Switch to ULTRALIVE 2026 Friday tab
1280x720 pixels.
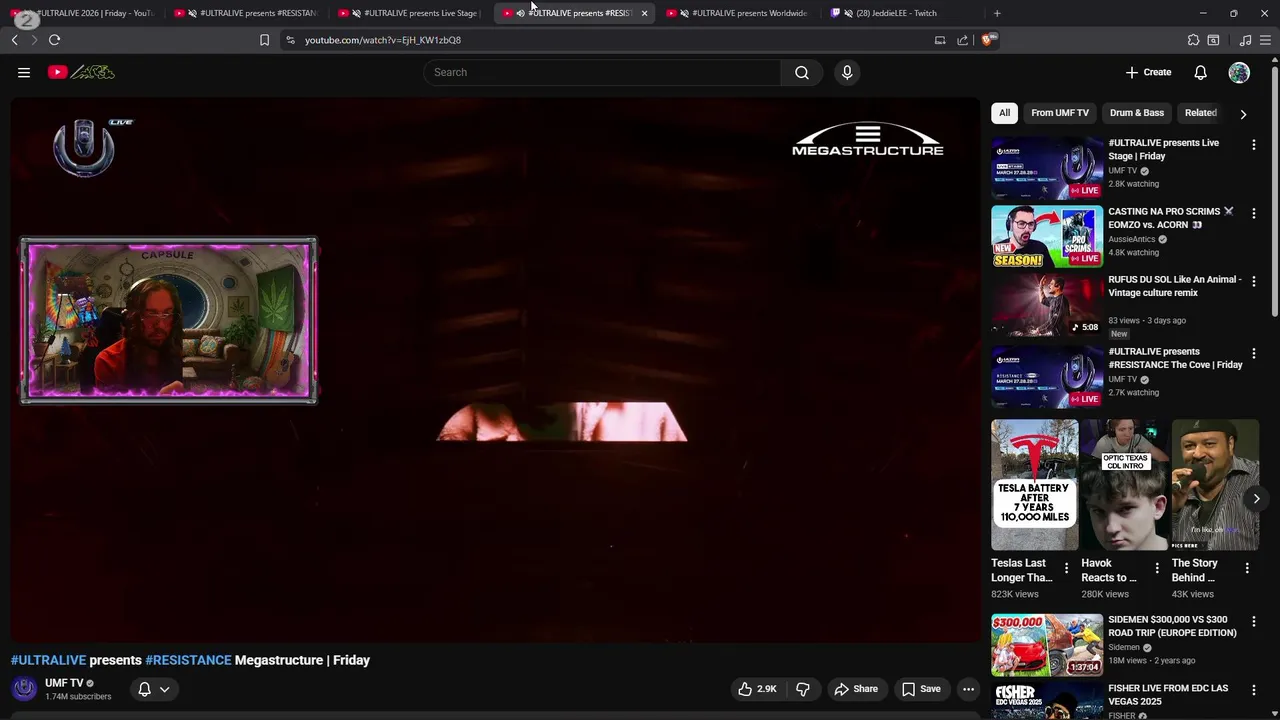coord(85,13)
